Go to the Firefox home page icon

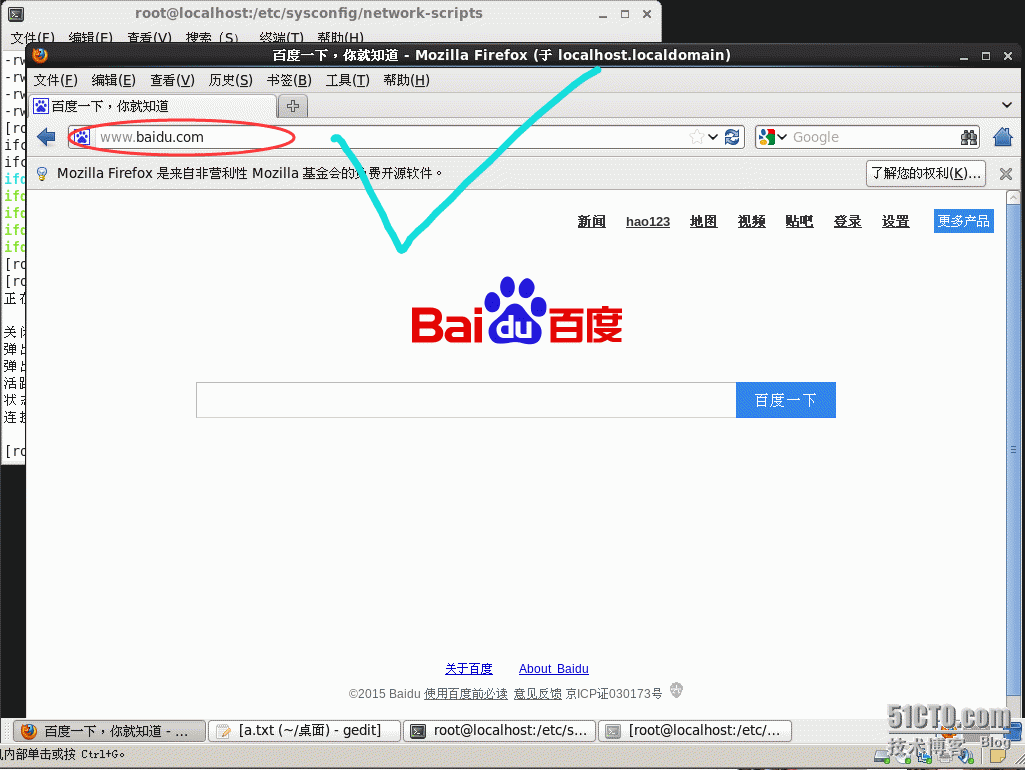pyautogui.click(x=1003, y=137)
